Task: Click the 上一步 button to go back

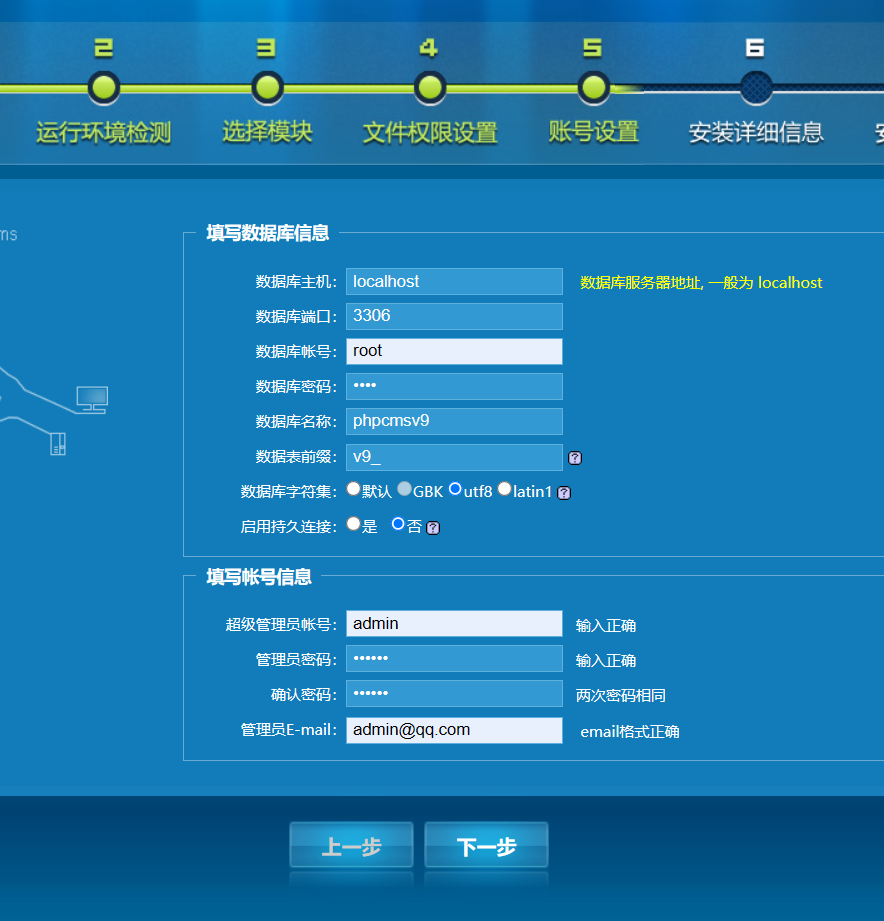Action: pyautogui.click(x=351, y=845)
